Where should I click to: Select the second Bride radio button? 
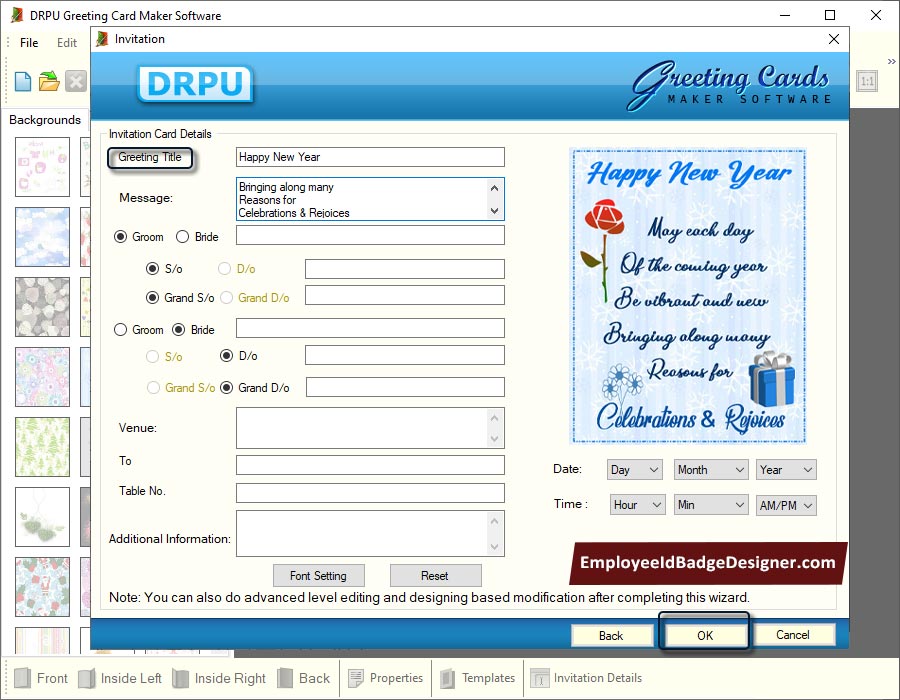[x=179, y=330]
